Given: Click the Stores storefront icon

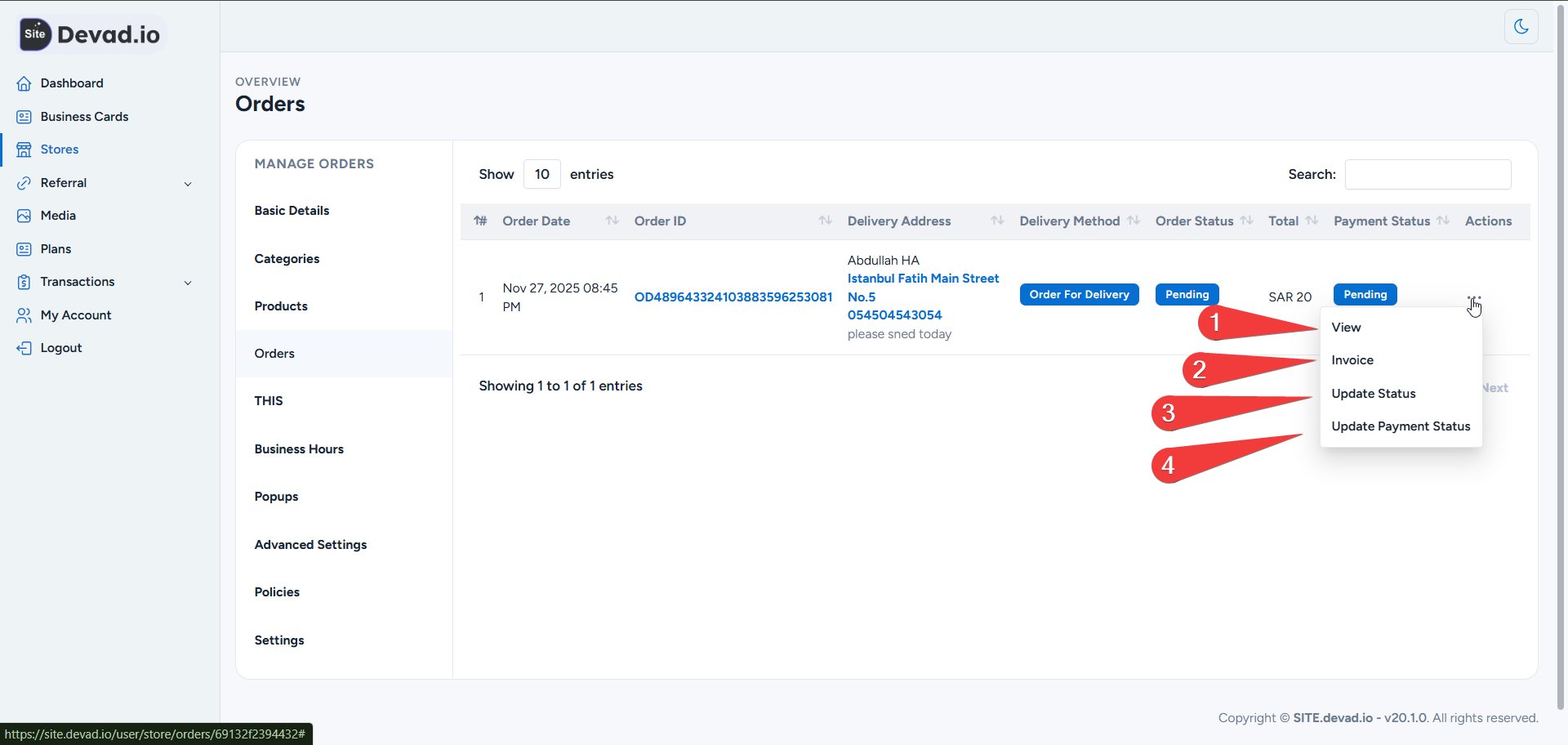Looking at the screenshot, I should (x=24, y=149).
